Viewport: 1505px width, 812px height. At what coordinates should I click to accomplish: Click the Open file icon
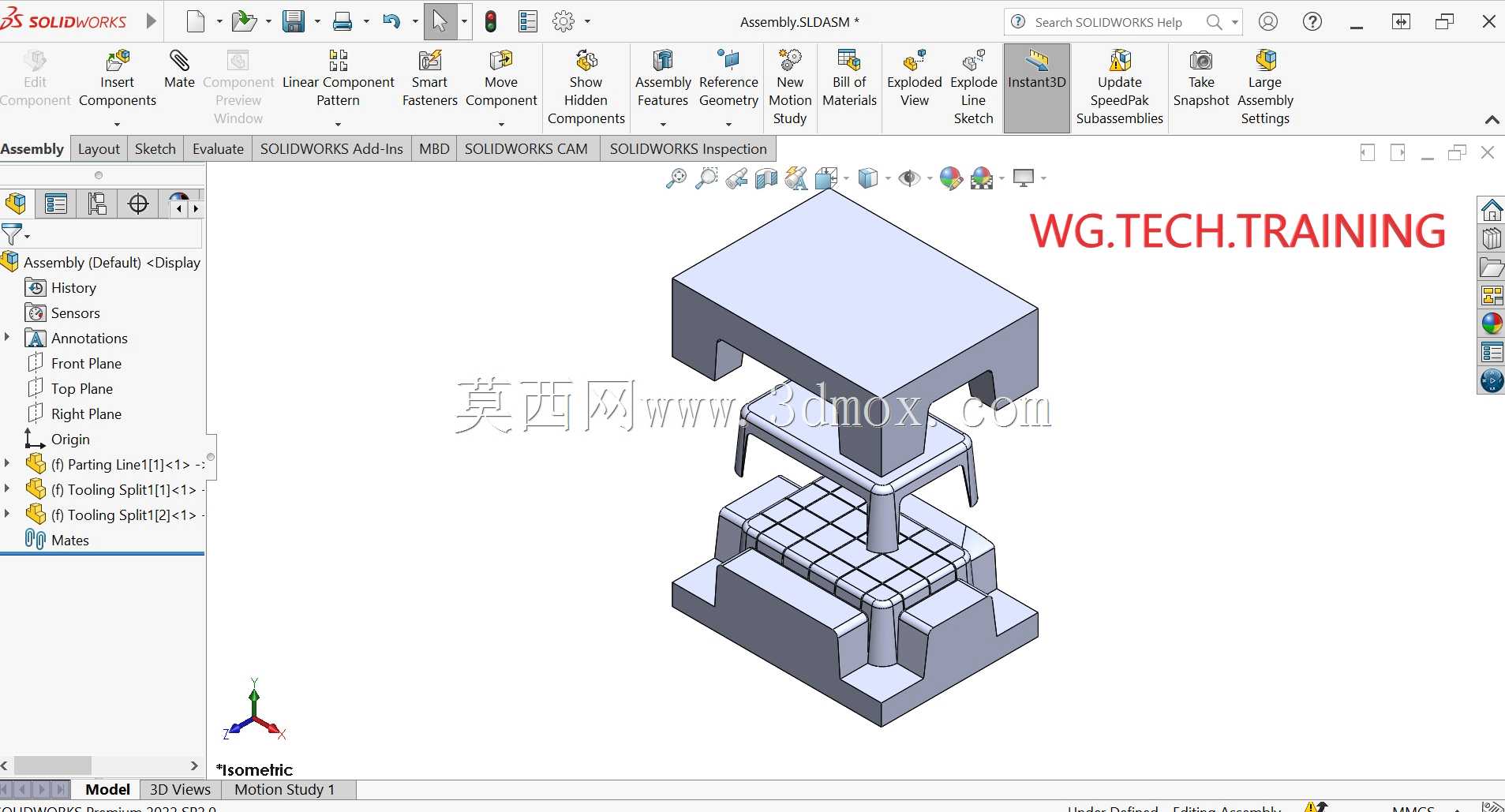[244, 21]
